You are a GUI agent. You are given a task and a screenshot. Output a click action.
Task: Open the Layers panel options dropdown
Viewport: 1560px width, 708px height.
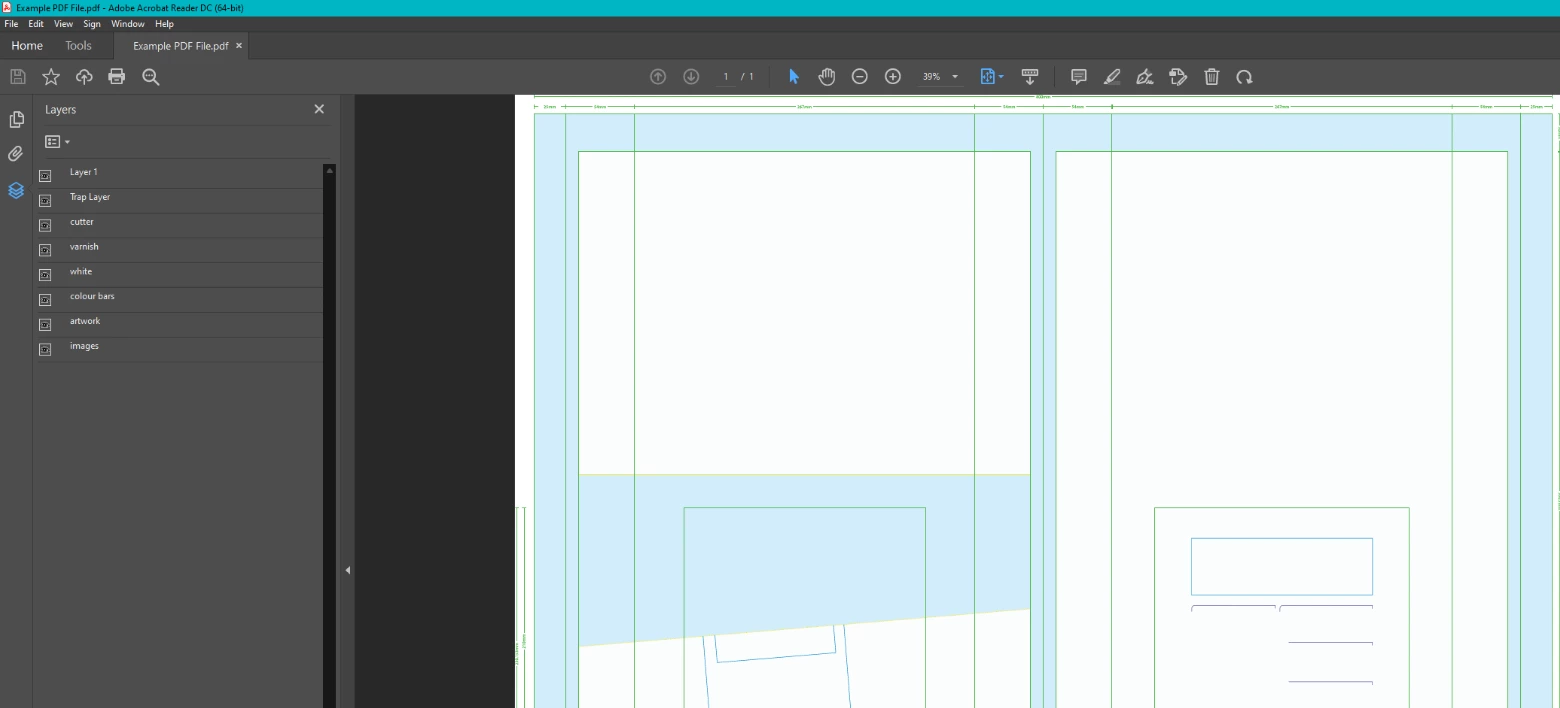[58, 142]
